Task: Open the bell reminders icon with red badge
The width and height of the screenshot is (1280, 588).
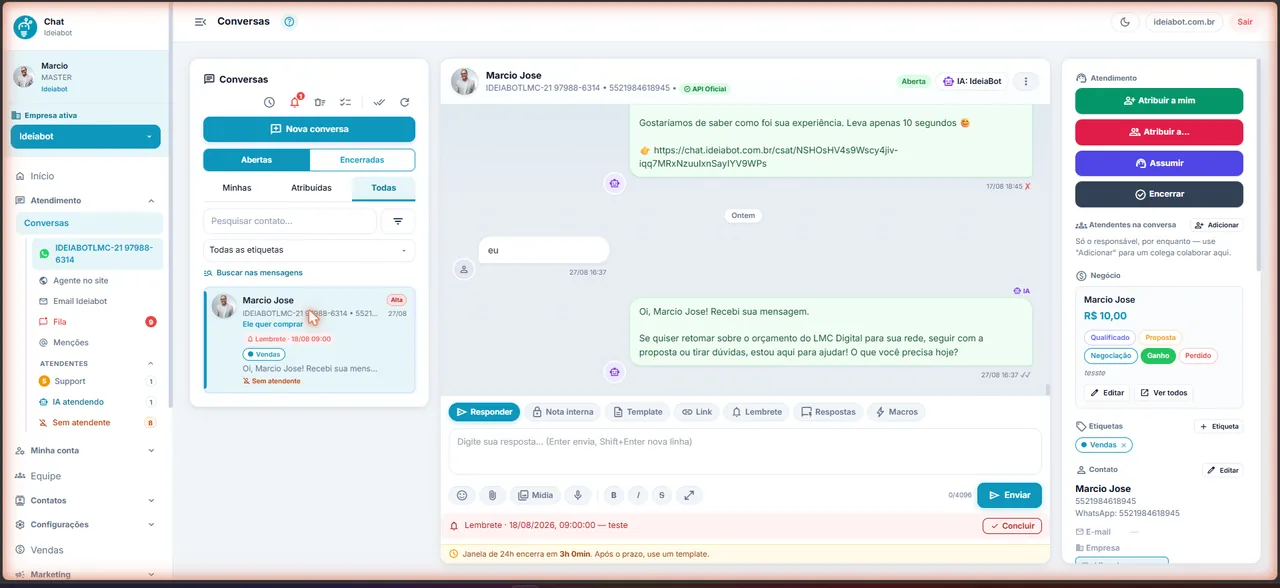Action: 295,102
